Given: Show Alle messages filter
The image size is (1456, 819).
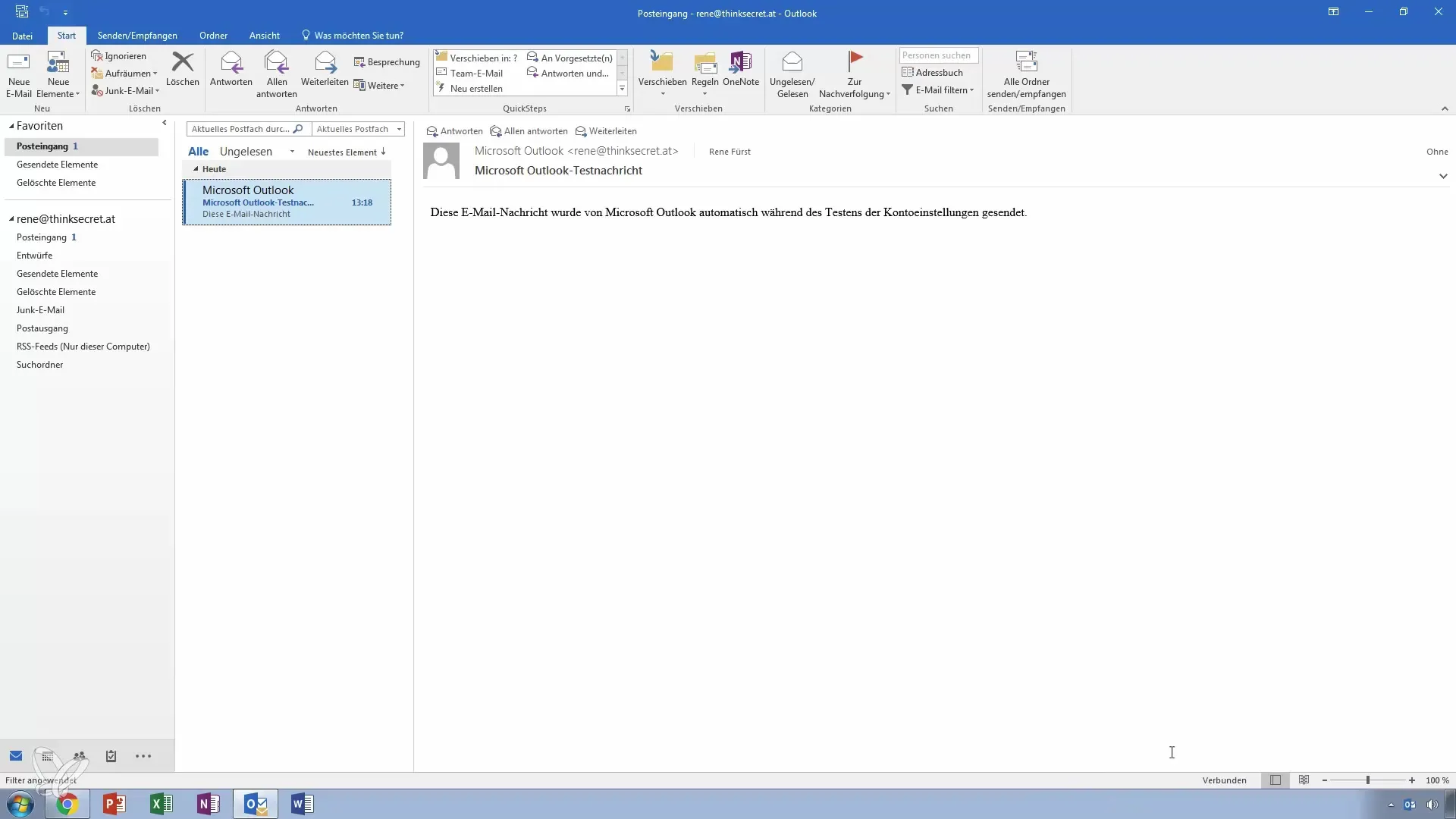Looking at the screenshot, I should click(x=198, y=152).
